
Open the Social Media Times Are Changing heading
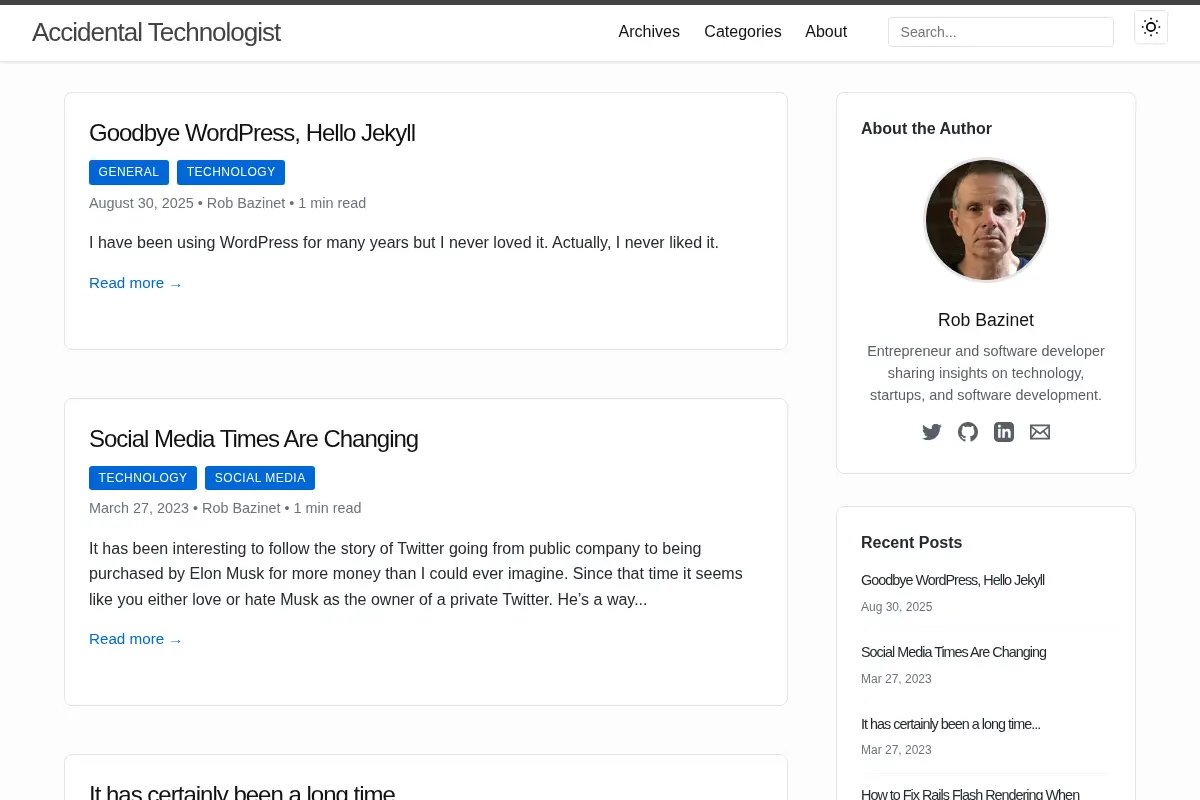(x=253, y=439)
